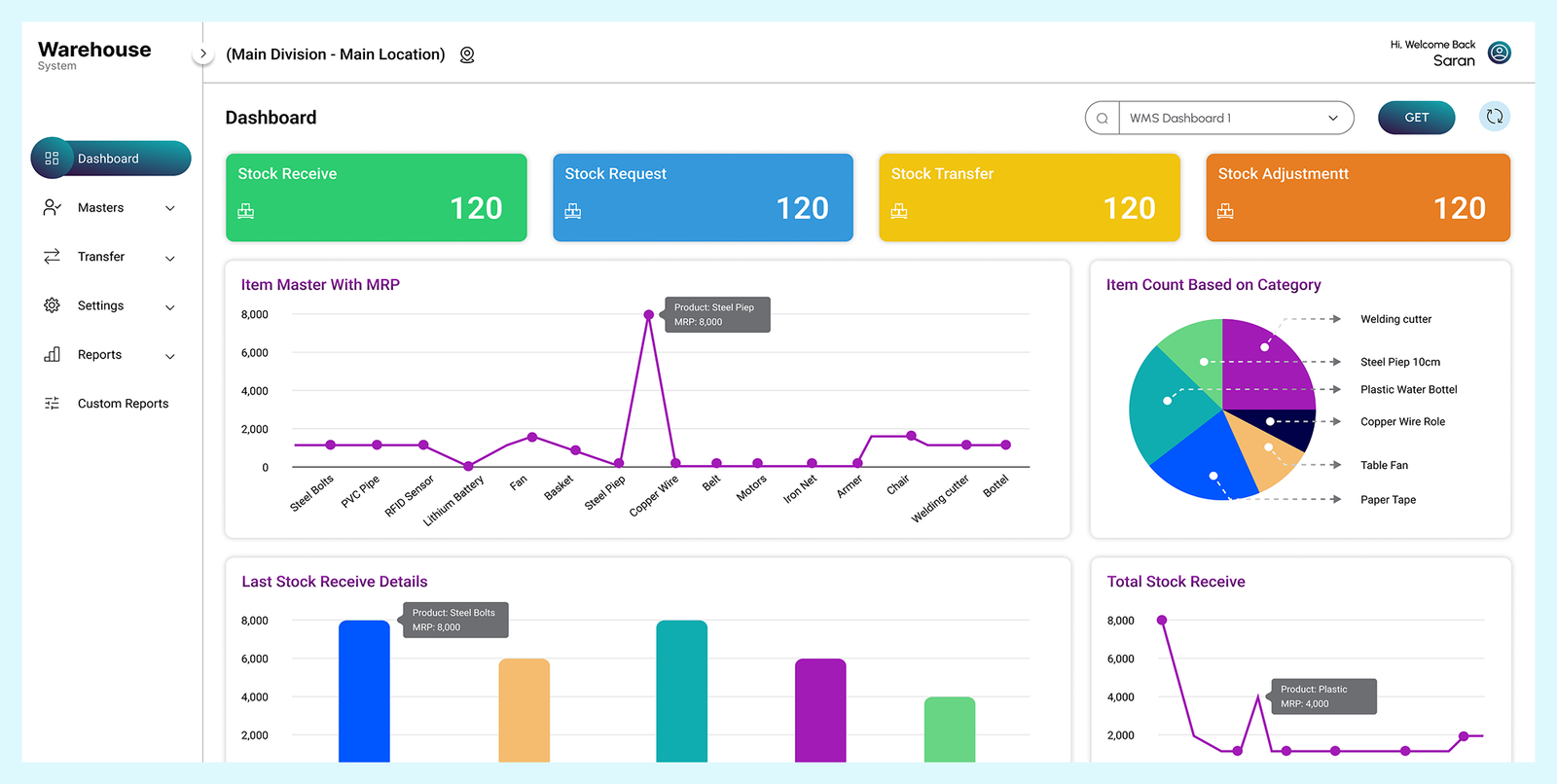Open the Reports sidebar menu
The image size is (1557, 784).
click(100, 355)
